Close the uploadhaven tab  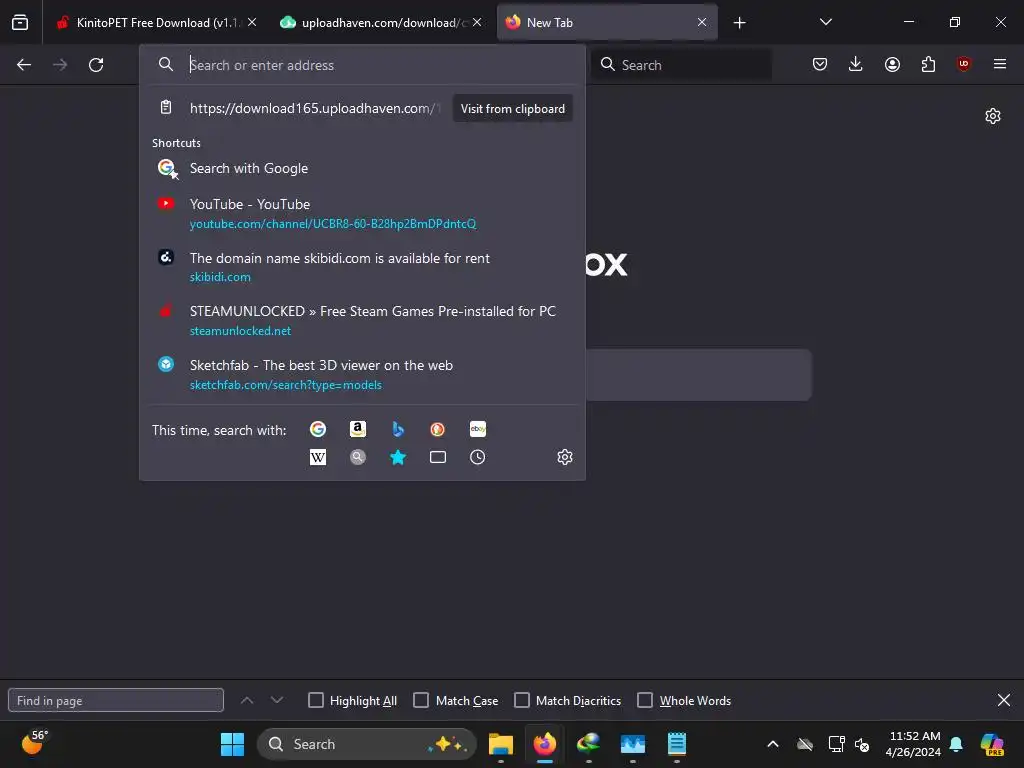(477, 22)
